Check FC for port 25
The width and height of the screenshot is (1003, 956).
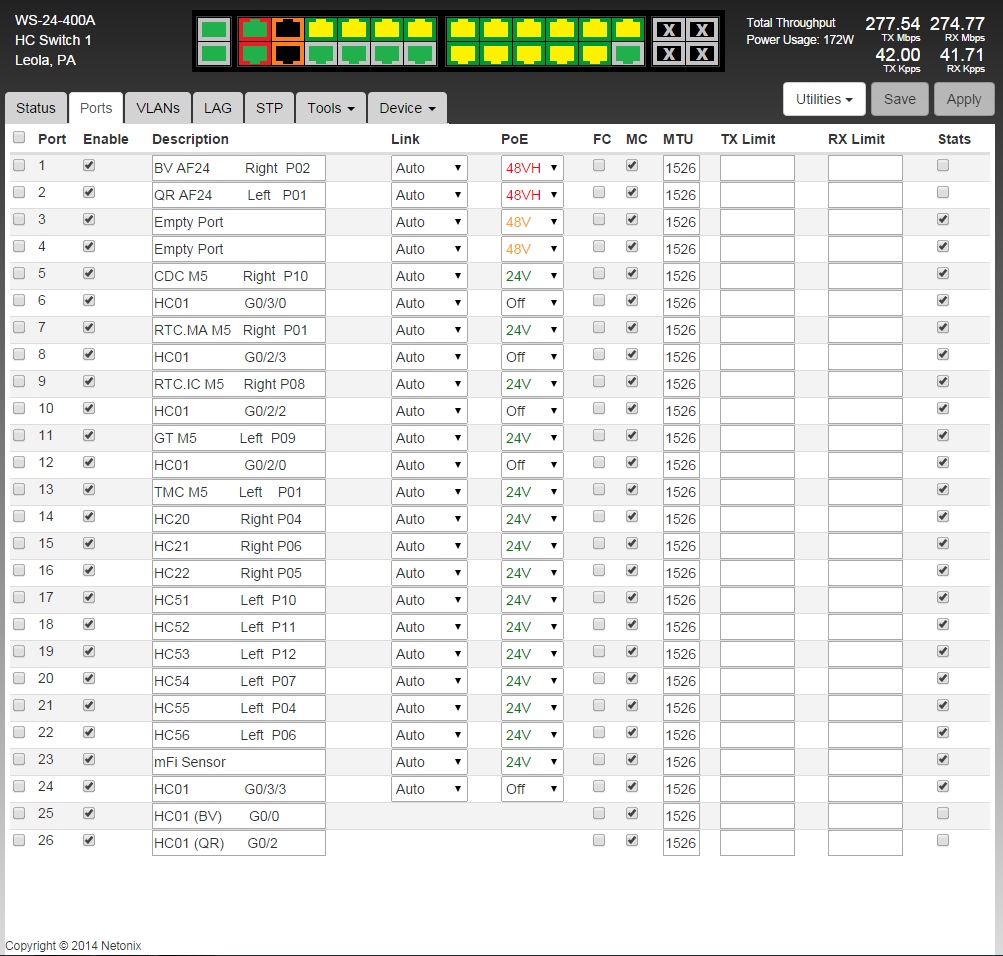599,813
